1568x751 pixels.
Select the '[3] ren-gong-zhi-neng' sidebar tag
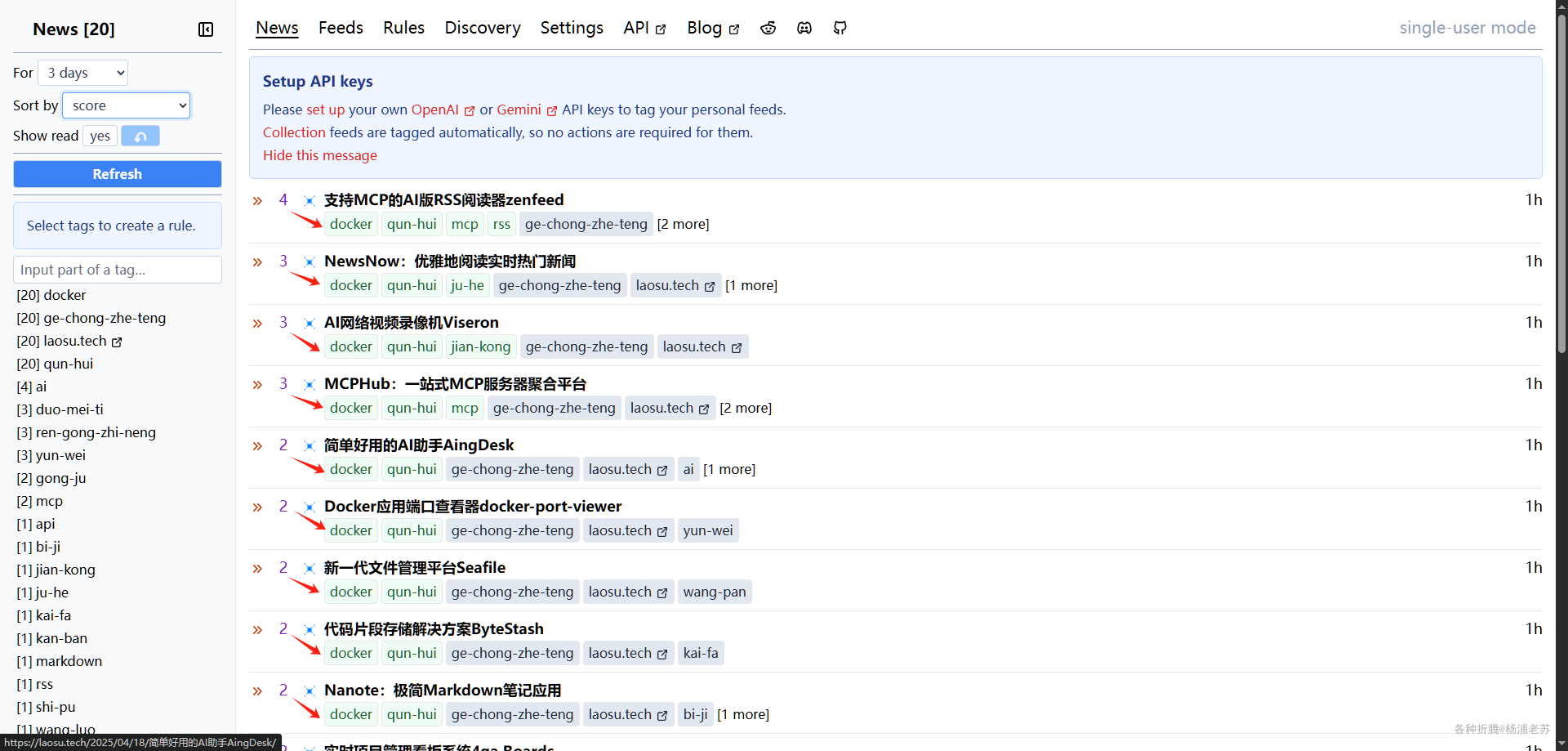(87, 432)
